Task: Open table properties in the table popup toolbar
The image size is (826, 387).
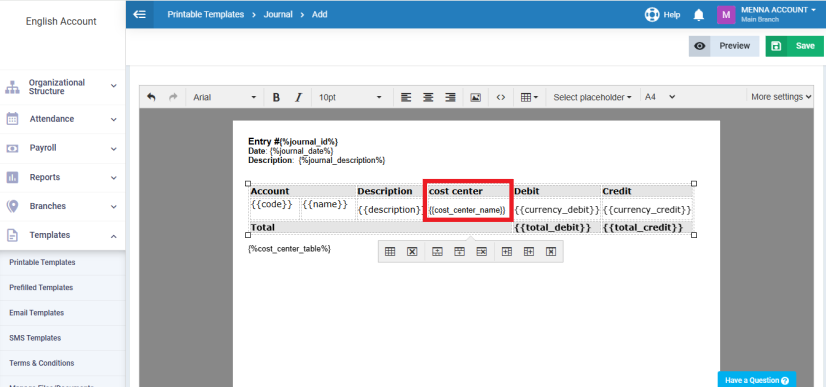Action: point(390,252)
